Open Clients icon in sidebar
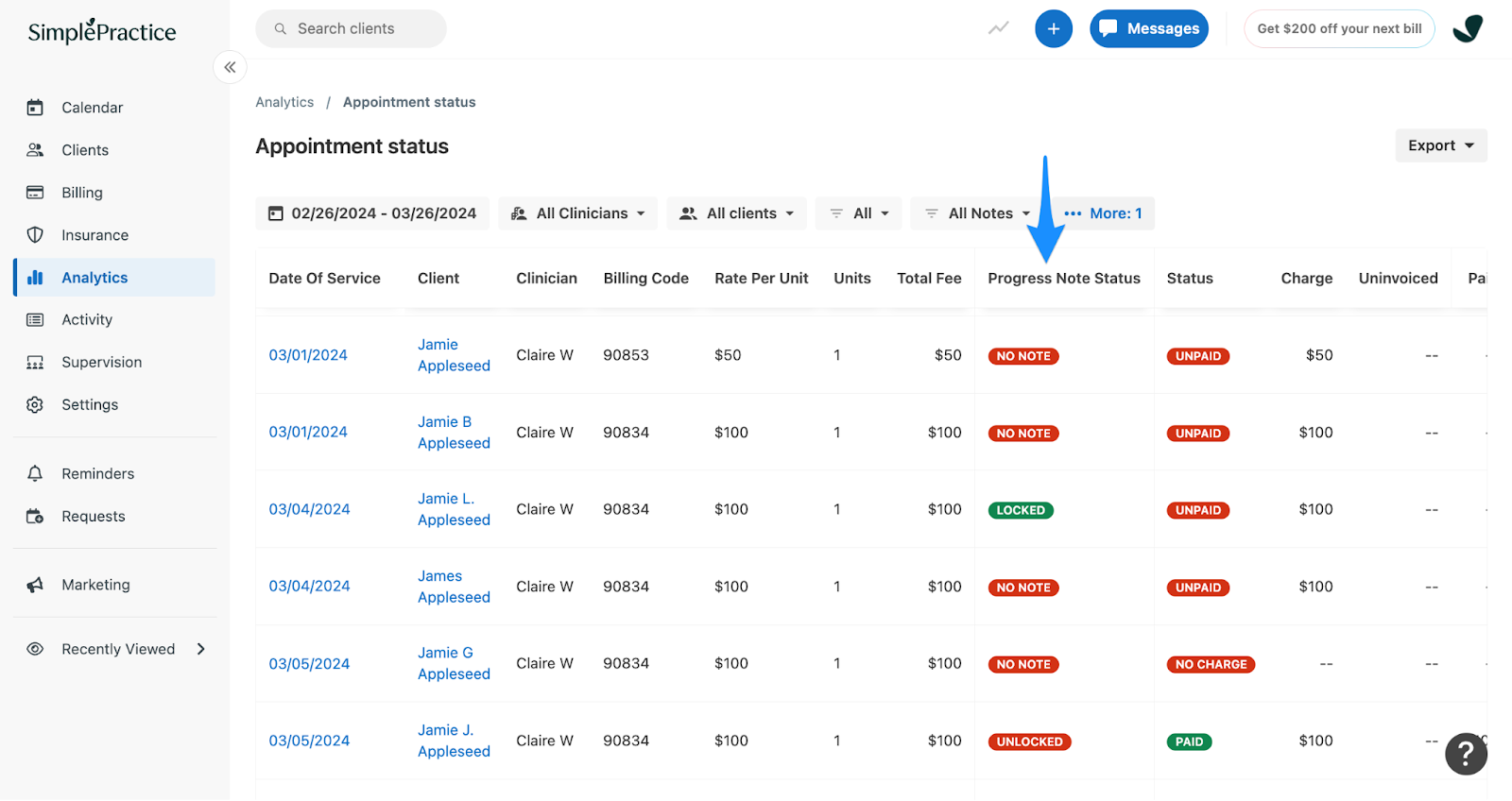Viewport: 1512px width, 801px height. pos(35,150)
